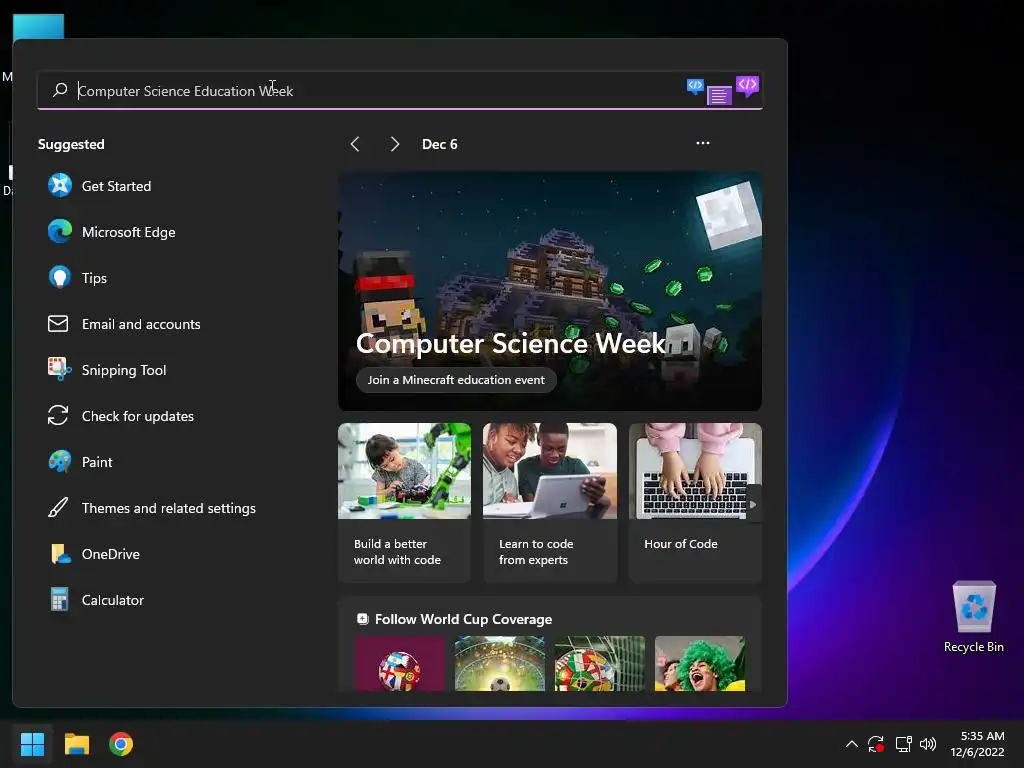Open Get Started app icon
Screen dimensions: 1024x768
[59, 185]
